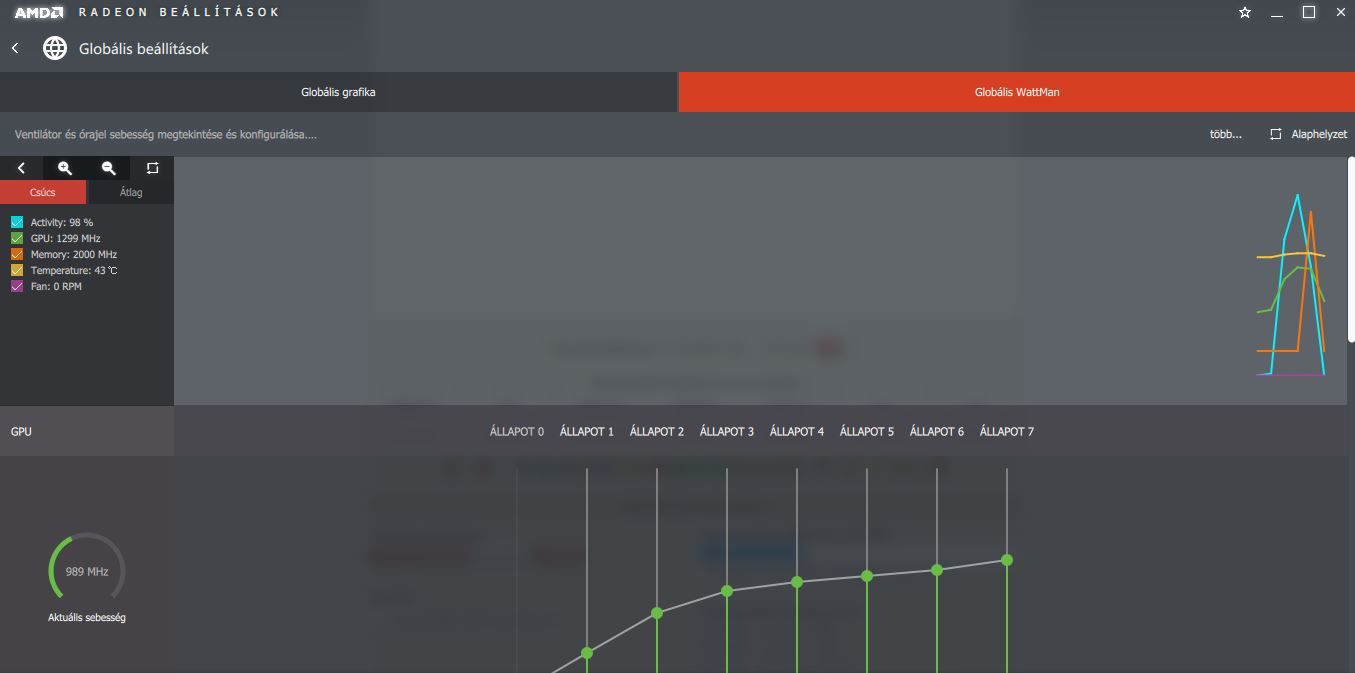Zoom out on the histogram
The image size is (1355, 673).
click(109, 168)
